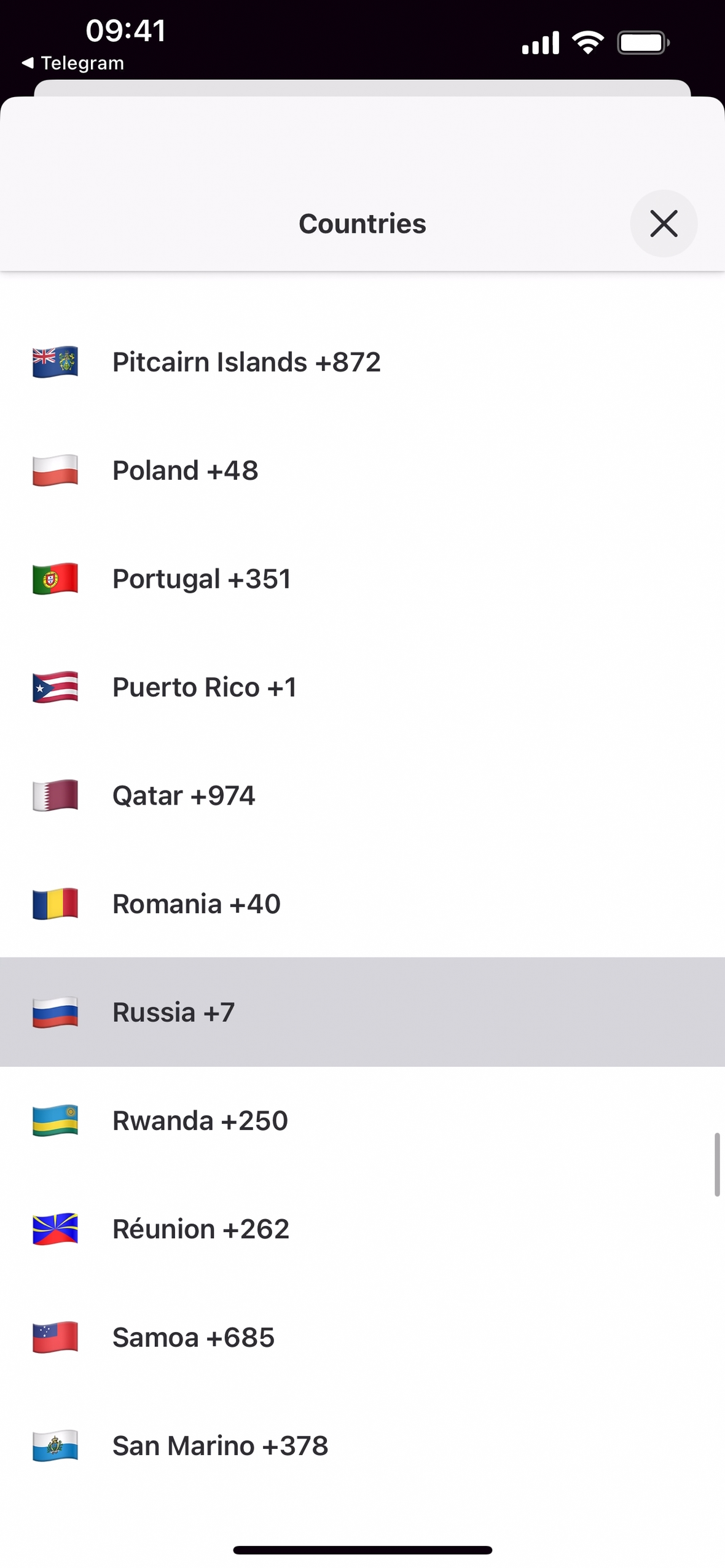This screenshot has width=725, height=1568.
Task: Close the Countries sheet
Action: [663, 223]
